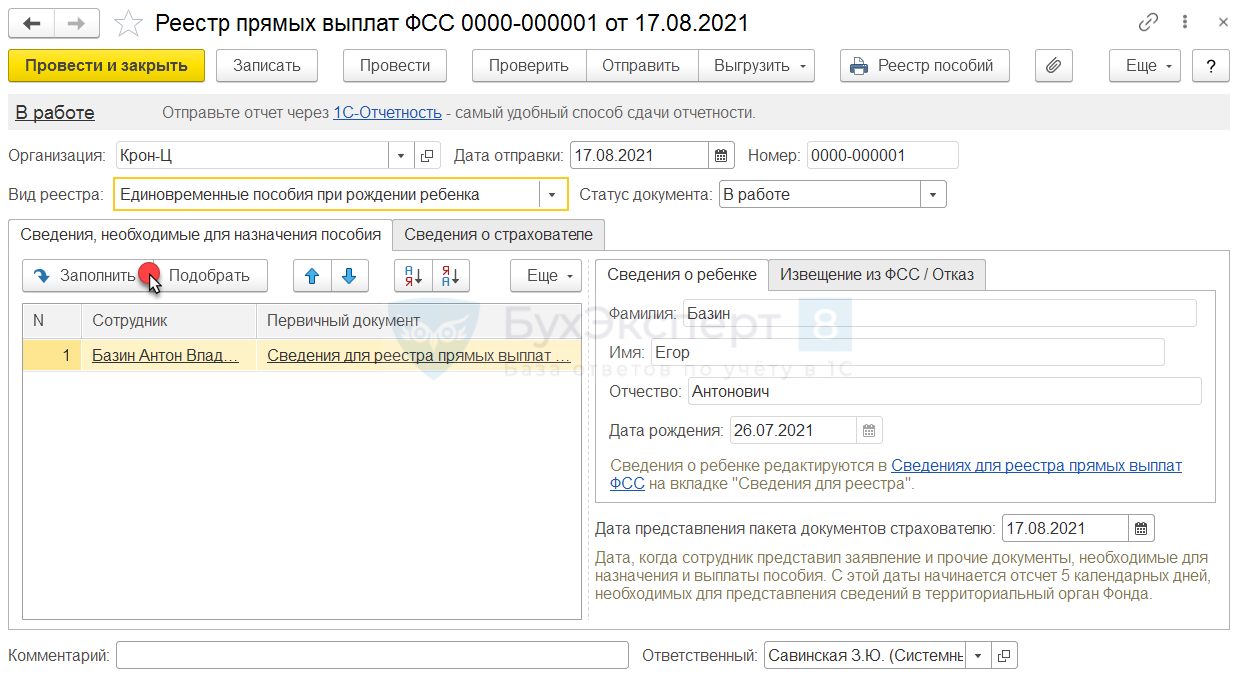This screenshot has height=679, width=1241.
Task: Move row up with blue up arrow
Action: tap(312, 275)
